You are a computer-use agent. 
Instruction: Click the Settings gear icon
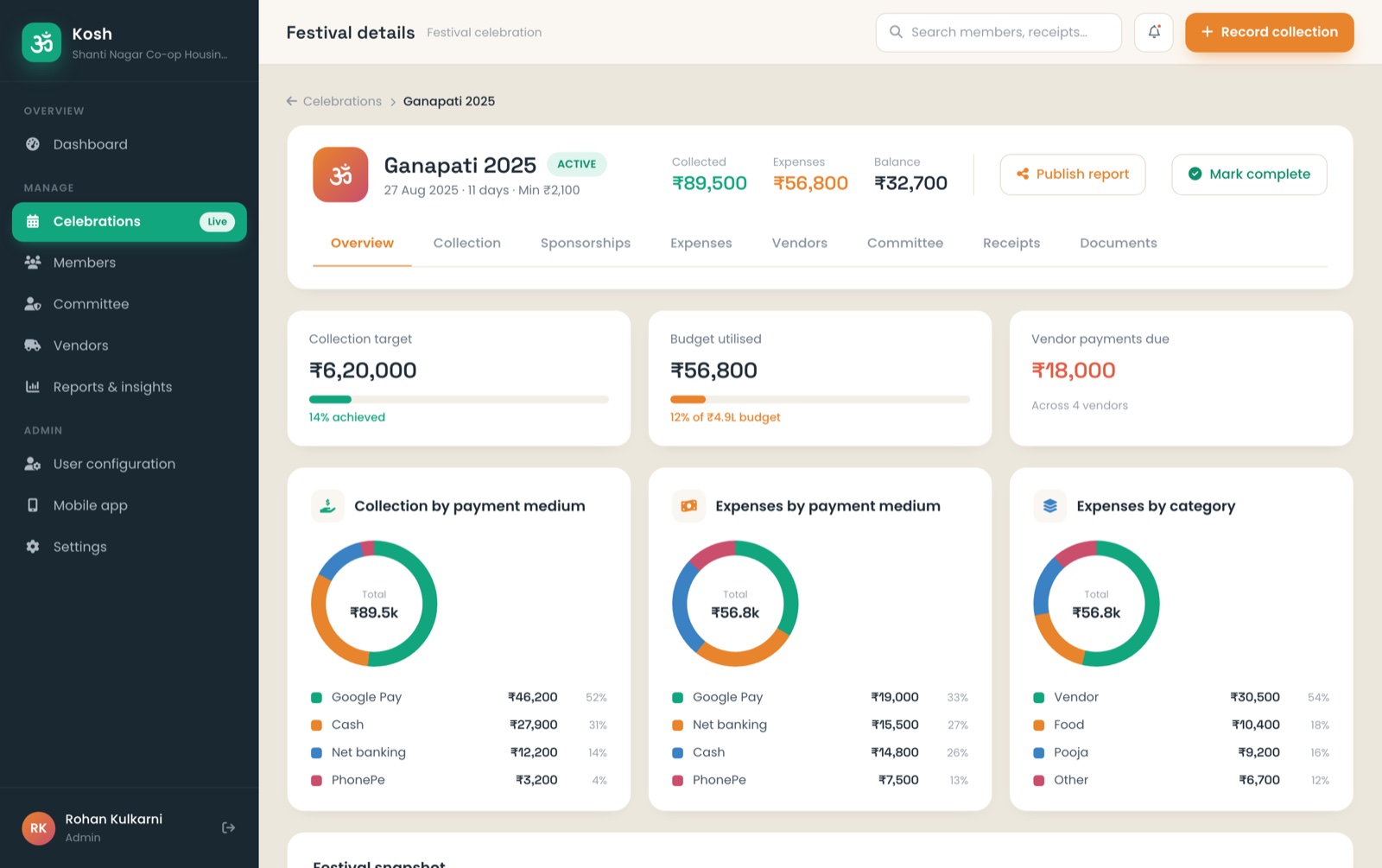point(33,547)
